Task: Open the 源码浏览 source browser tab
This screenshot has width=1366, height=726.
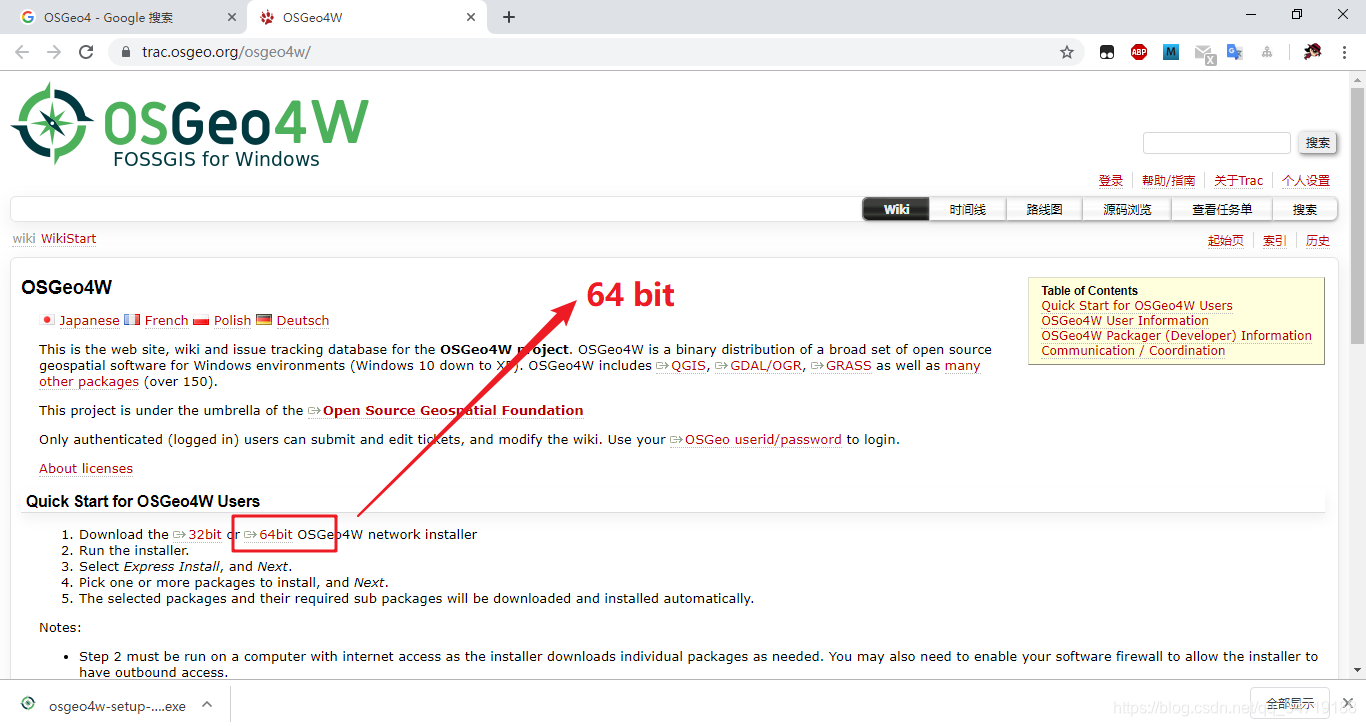Action: pyautogui.click(x=1127, y=209)
